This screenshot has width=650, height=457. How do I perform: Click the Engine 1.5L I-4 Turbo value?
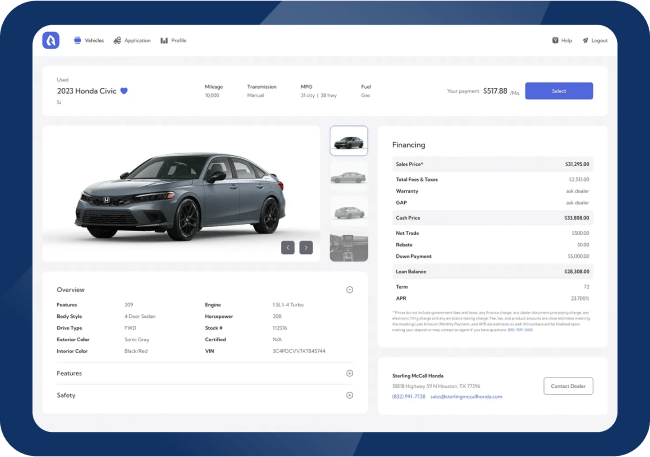[x=288, y=304]
